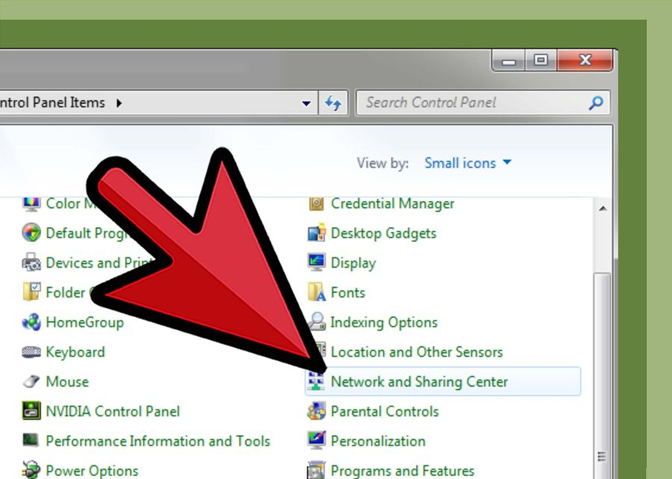This screenshot has height=479, width=672.
Task: Open the Credential Manager link
Action: pyautogui.click(x=392, y=204)
